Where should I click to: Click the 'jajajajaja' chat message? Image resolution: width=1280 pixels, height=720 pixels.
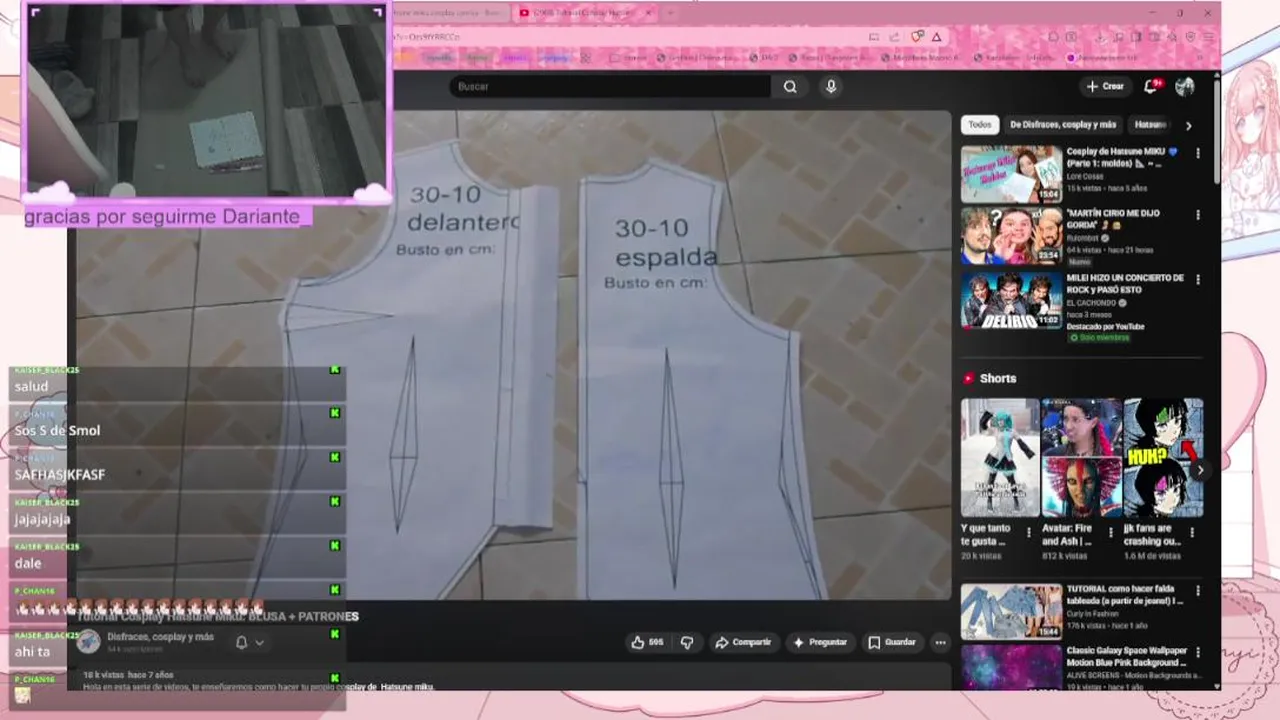[x=42, y=519]
